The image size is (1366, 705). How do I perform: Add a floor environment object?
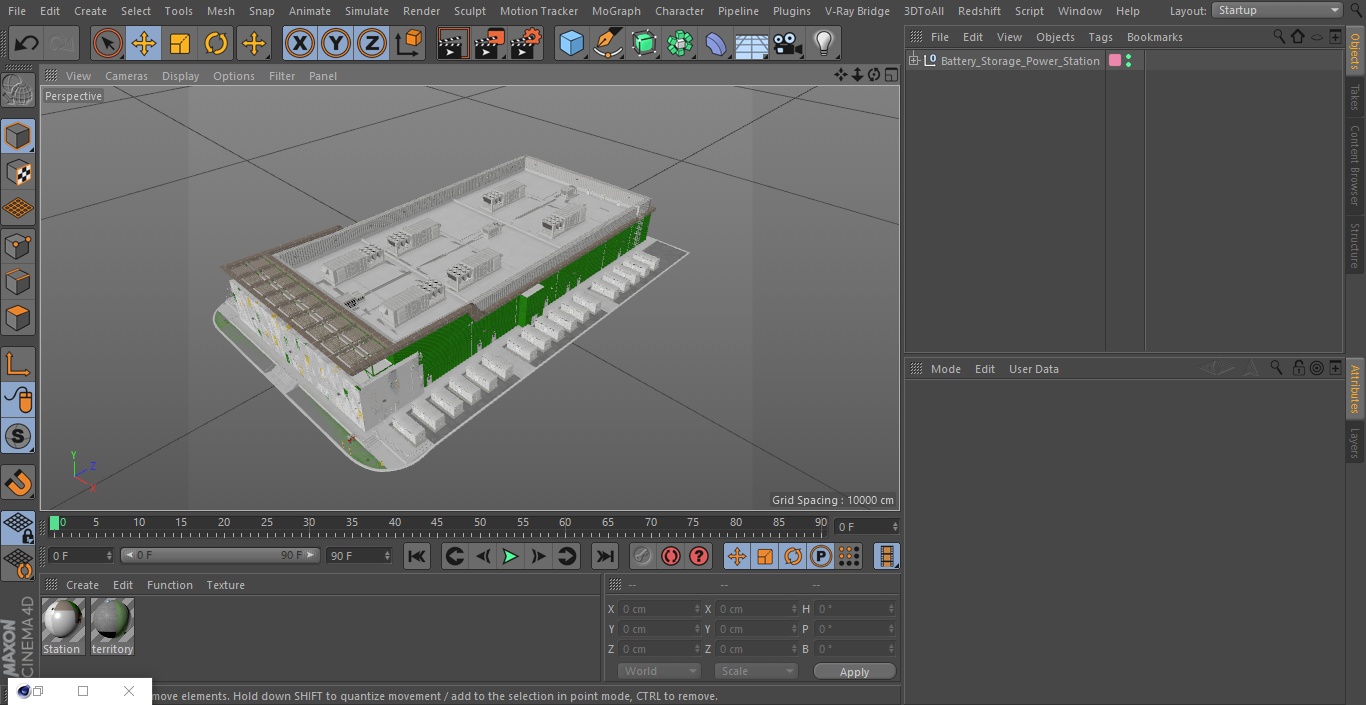[x=752, y=44]
